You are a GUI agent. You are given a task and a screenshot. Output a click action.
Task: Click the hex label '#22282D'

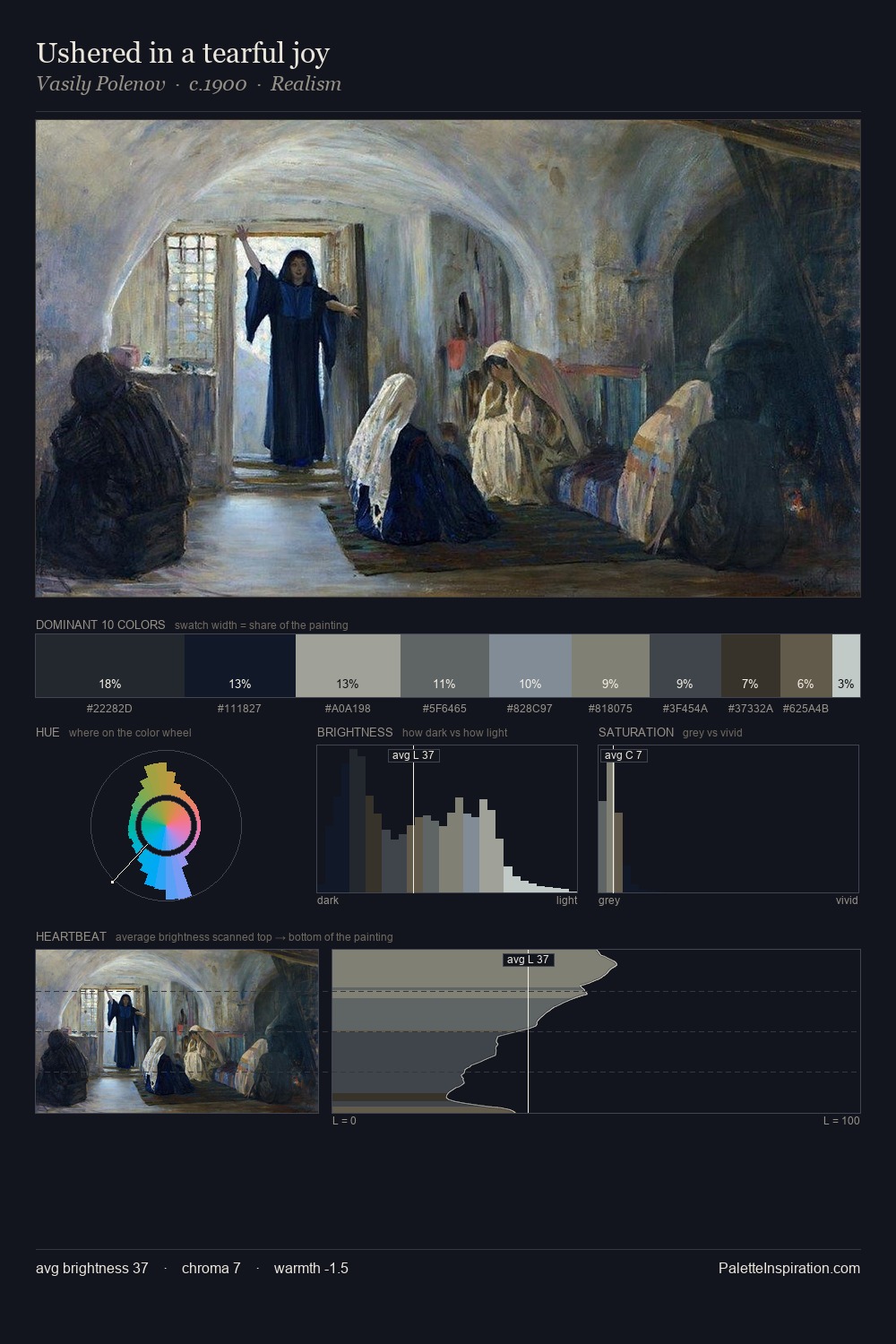[x=110, y=709]
